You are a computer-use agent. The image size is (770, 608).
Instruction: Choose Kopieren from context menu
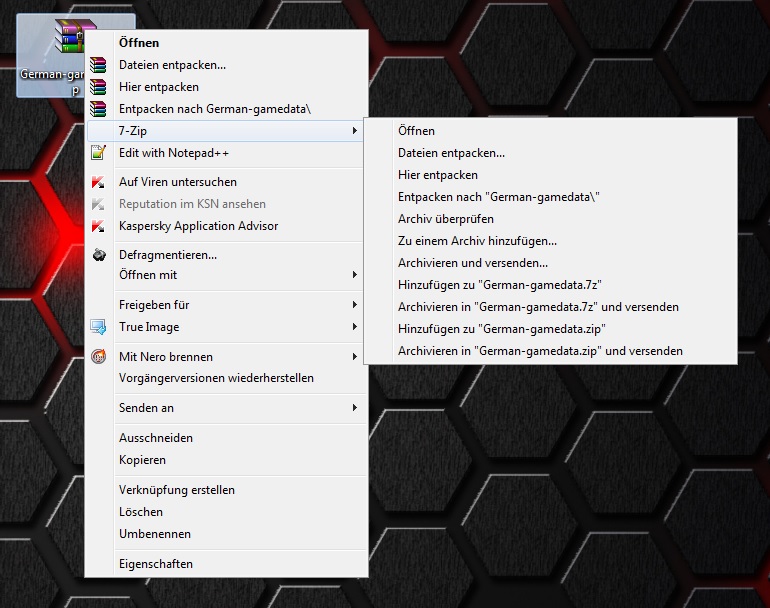pos(226,460)
